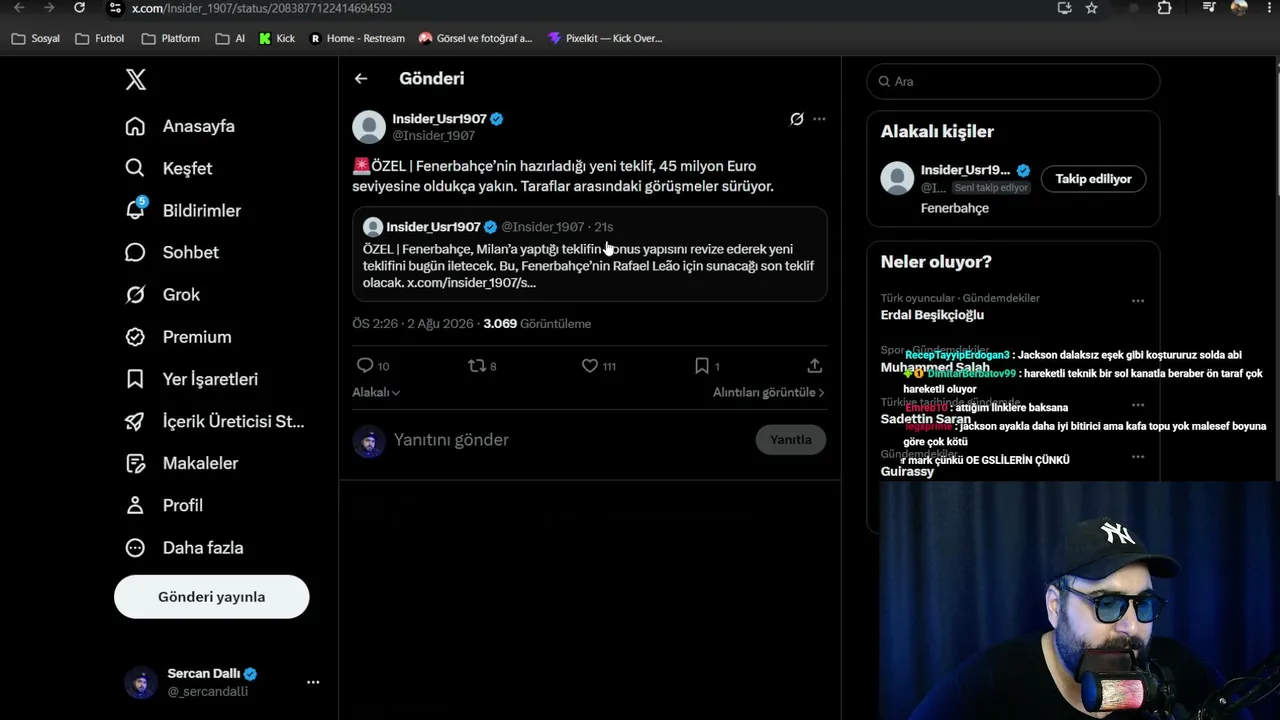Reload the page in the browser toolbar
This screenshot has height=720, width=1280.
point(80,8)
